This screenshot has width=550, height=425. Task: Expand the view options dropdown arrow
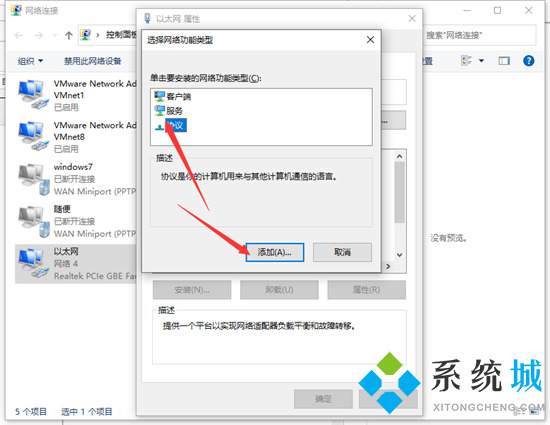tap(481, 61)
